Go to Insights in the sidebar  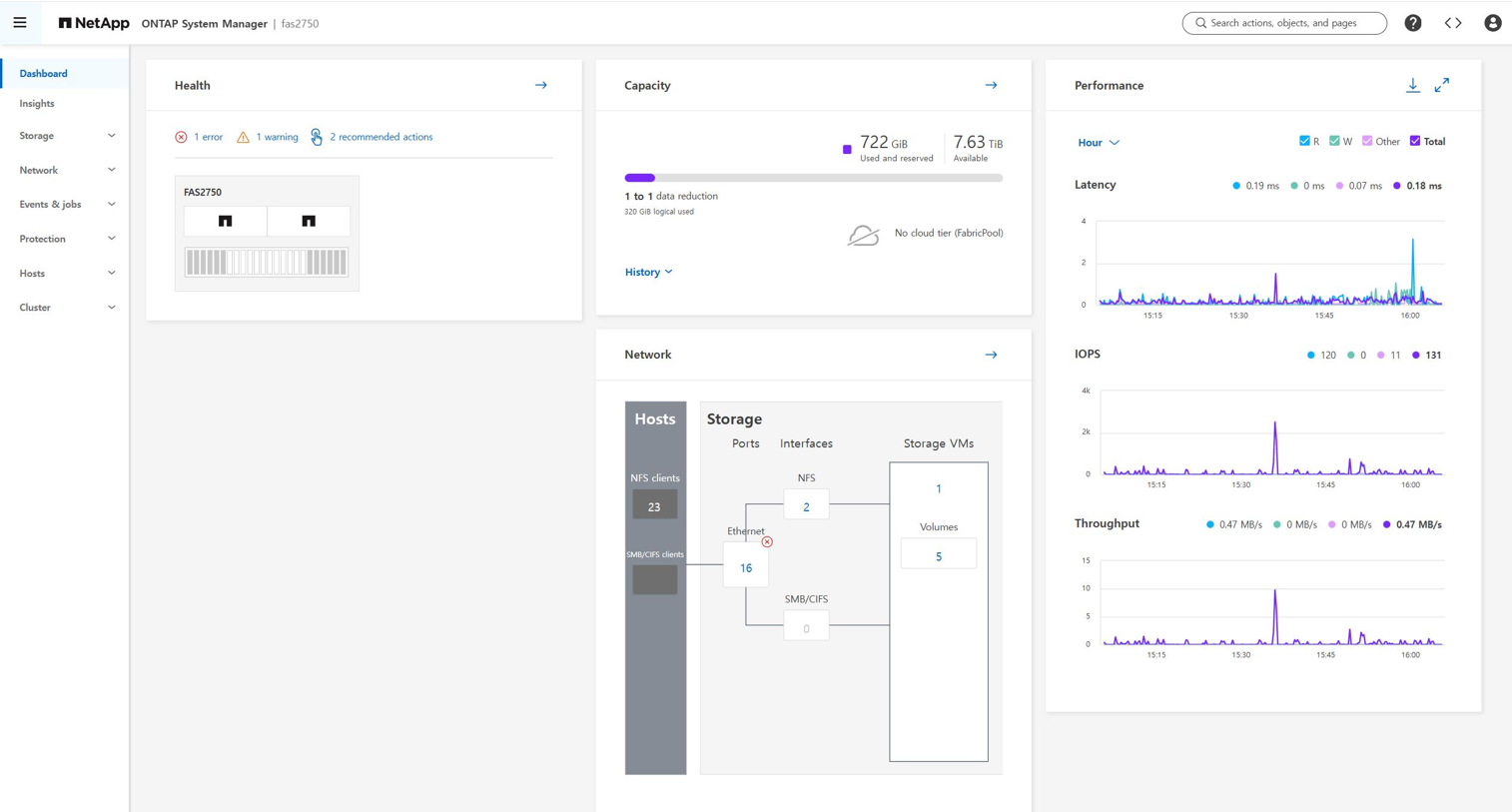[37, 104]
